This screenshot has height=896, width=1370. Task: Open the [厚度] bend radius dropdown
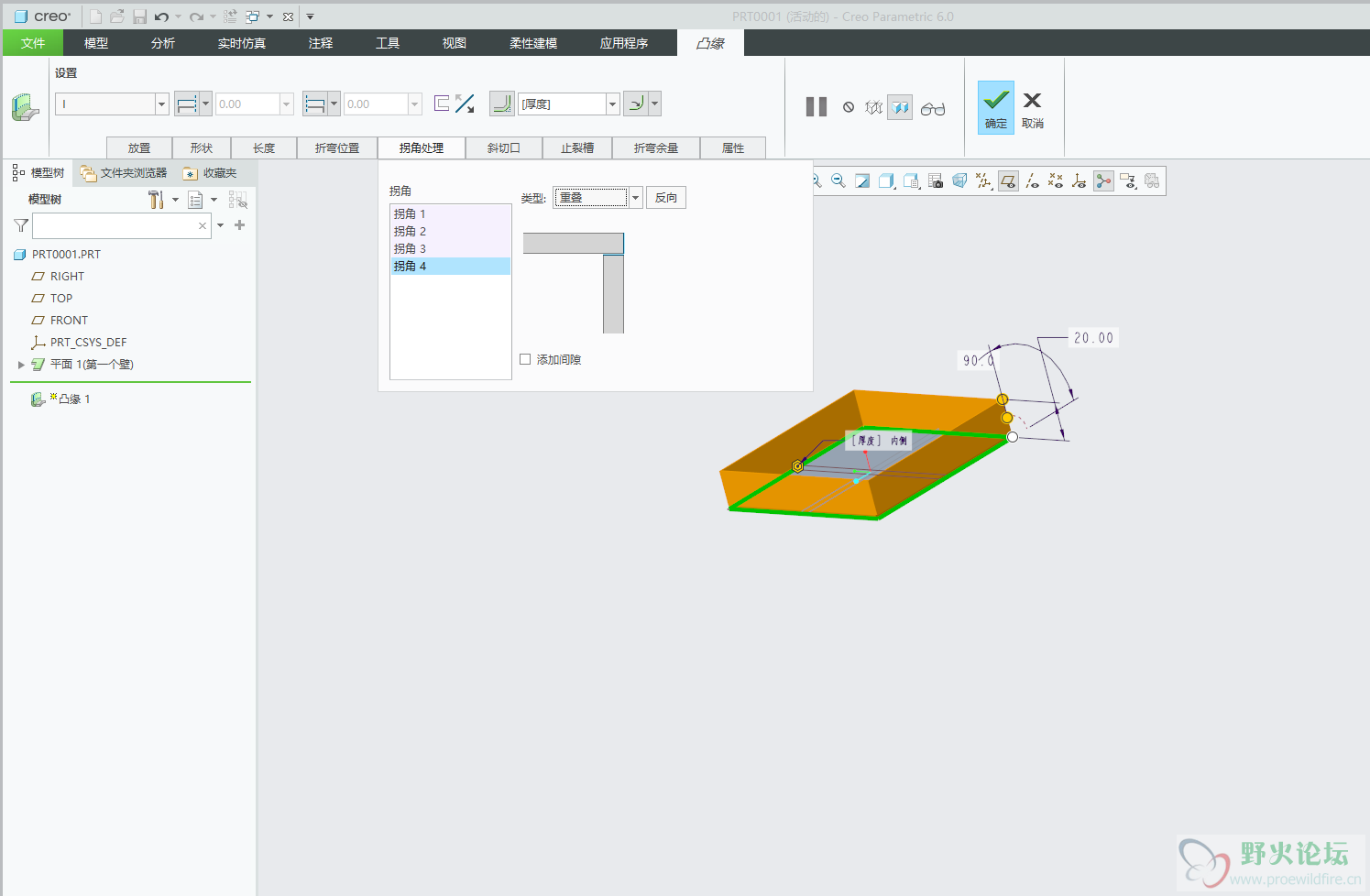coord(612,104)
